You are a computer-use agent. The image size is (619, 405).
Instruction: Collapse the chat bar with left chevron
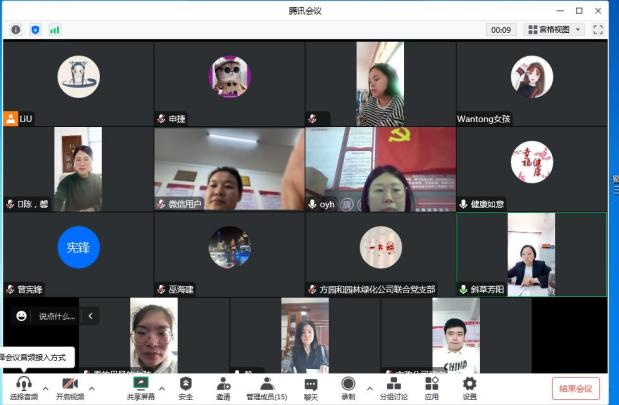click(90, 316)
